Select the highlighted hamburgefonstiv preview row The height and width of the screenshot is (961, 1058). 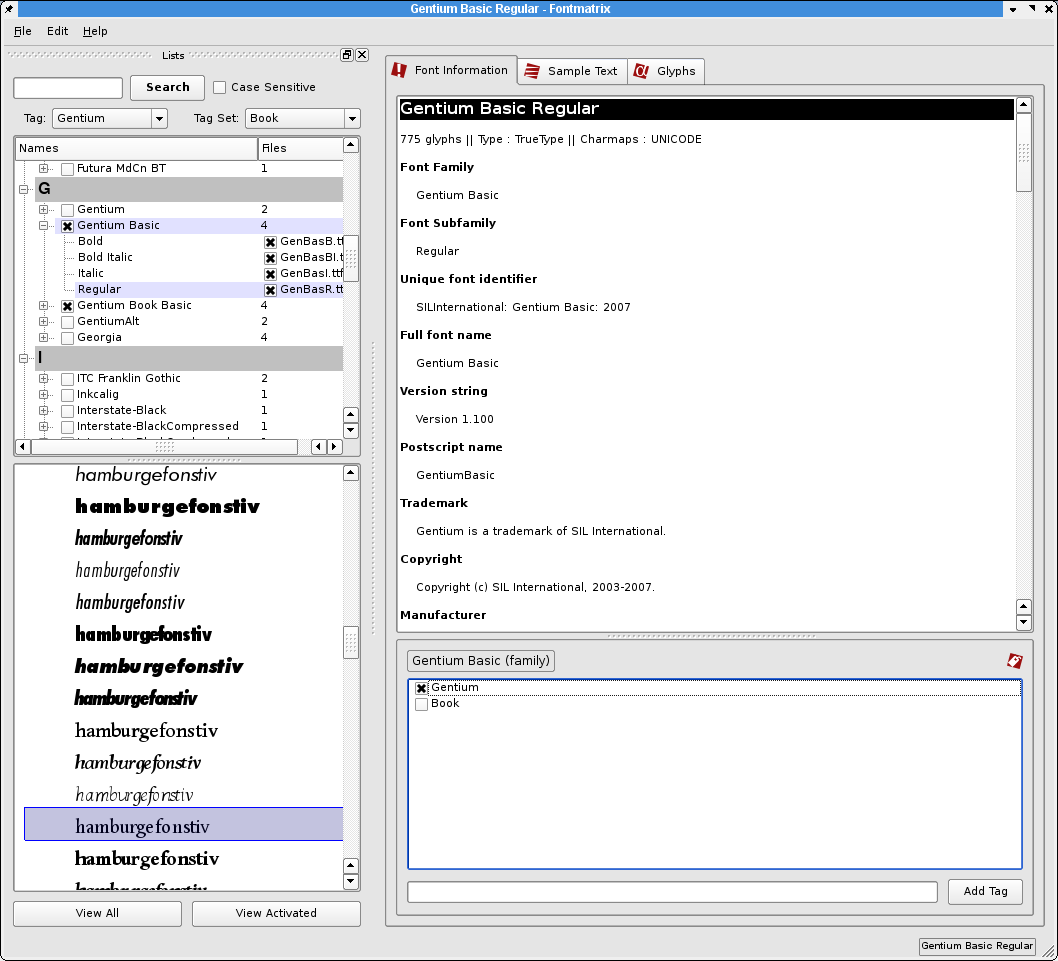[184, 824]
